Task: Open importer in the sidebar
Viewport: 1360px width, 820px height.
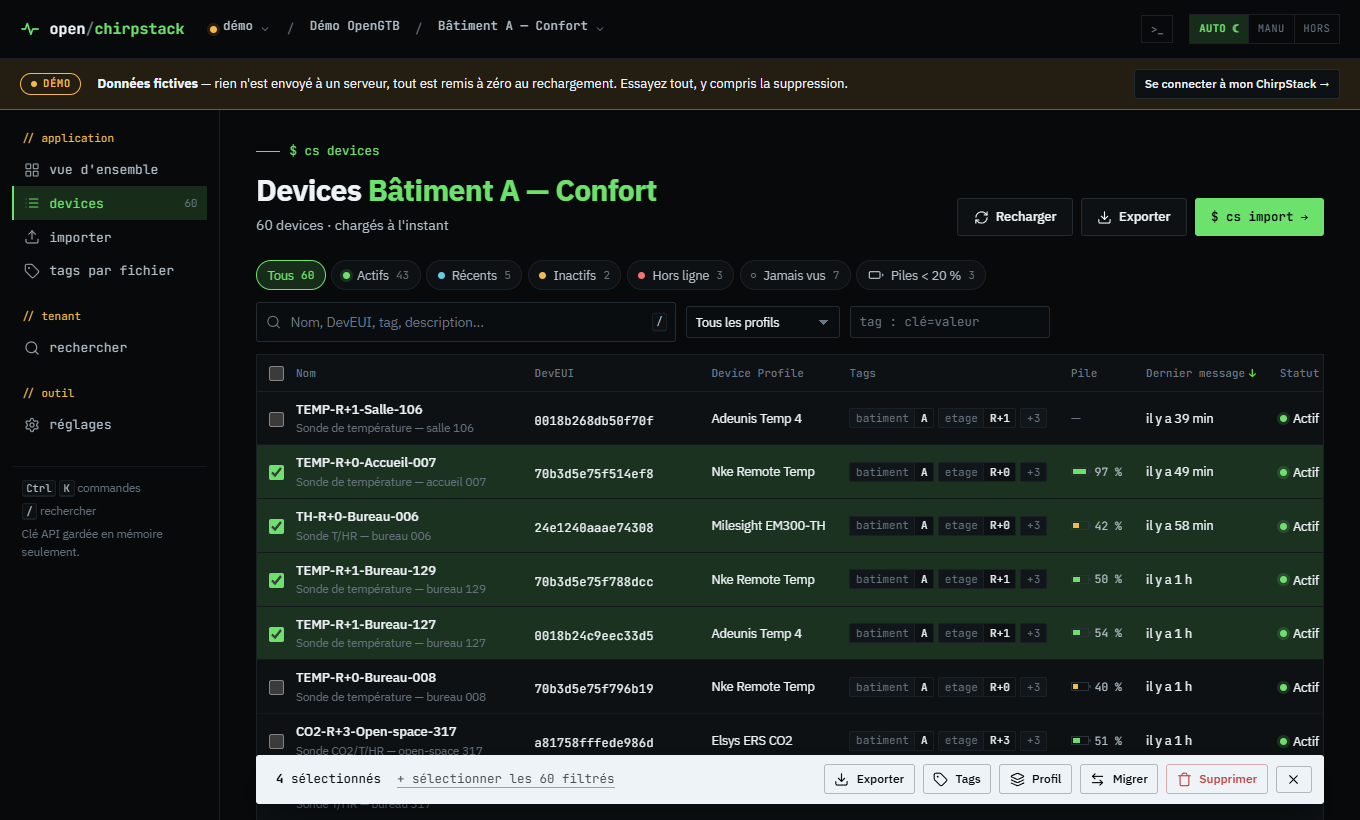Action: pos(110,238)
